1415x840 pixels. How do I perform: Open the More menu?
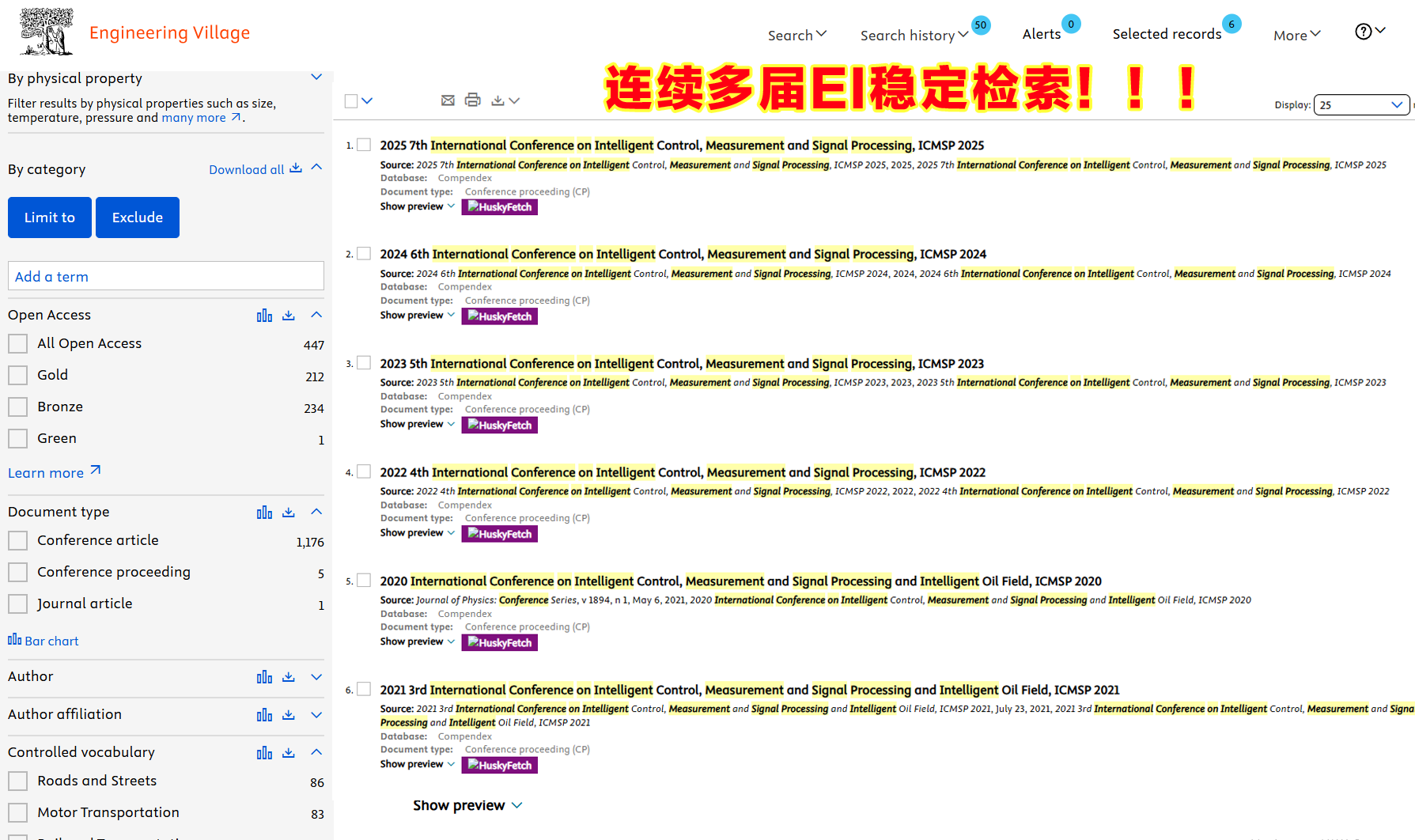[x=1297, y=35]
